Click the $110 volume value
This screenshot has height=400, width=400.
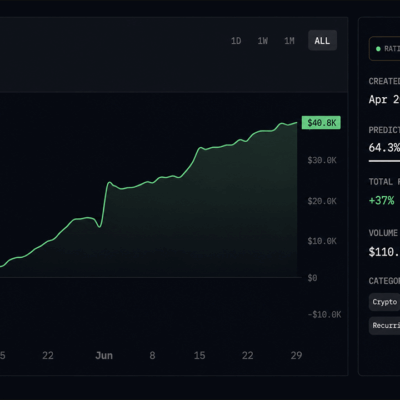384,252
